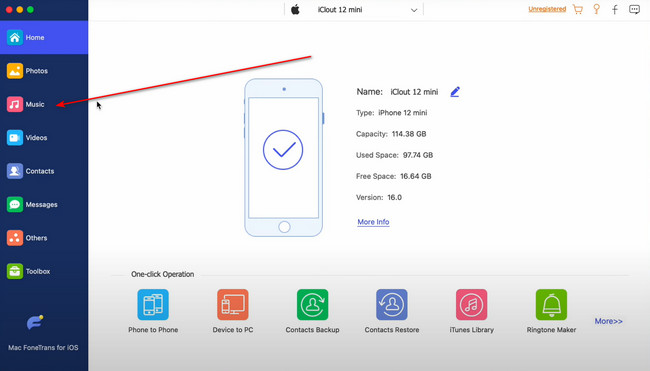Click the Capacity: 114.38 GB text
Screen dimensions: 650x371
coord(391,134)
